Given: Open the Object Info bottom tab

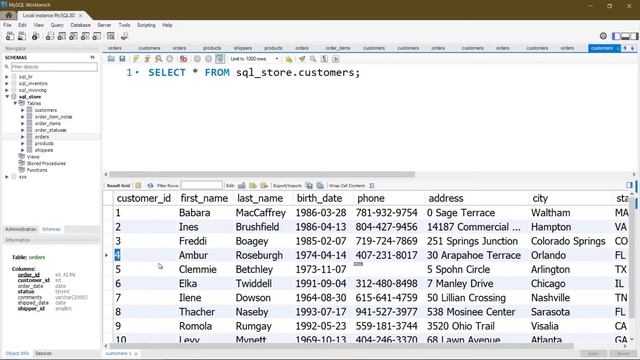Looking at the screenshot, I should [x=17, y=353].
